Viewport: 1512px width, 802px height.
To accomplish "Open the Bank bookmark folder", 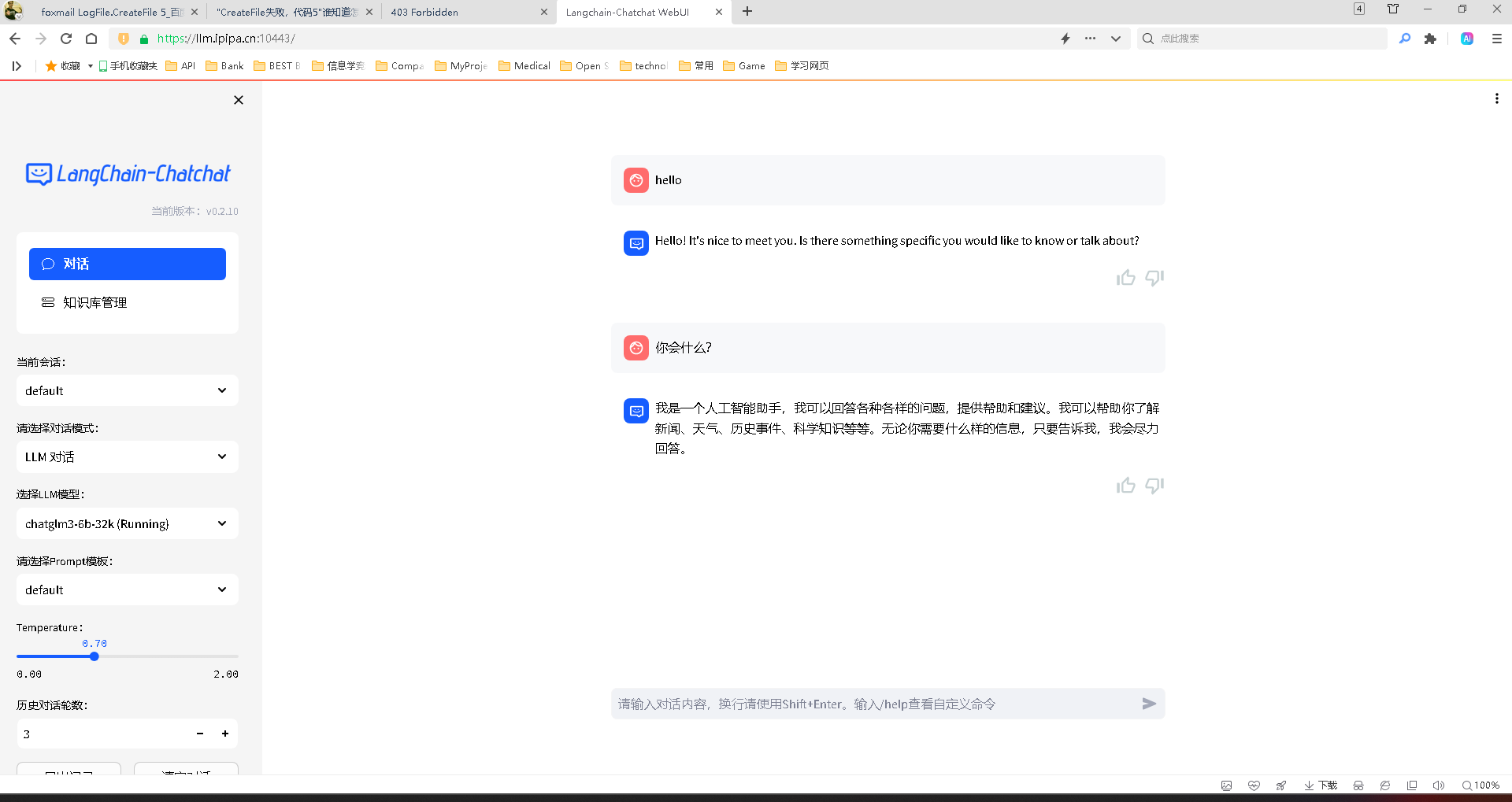I will point(224,66).
